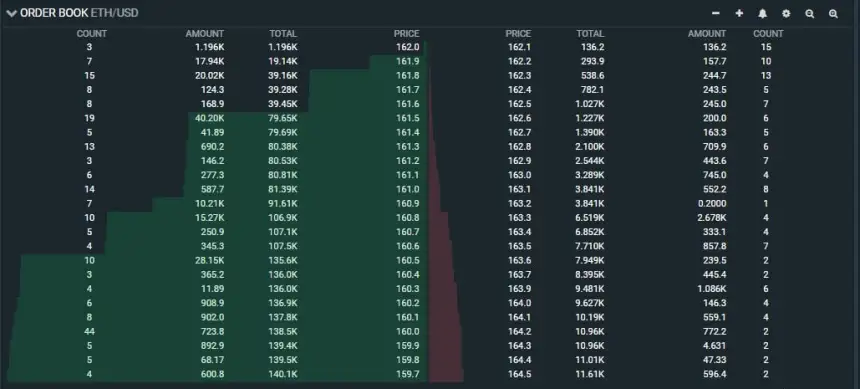
Task: Click ask price 162.5
Action: 519,104
